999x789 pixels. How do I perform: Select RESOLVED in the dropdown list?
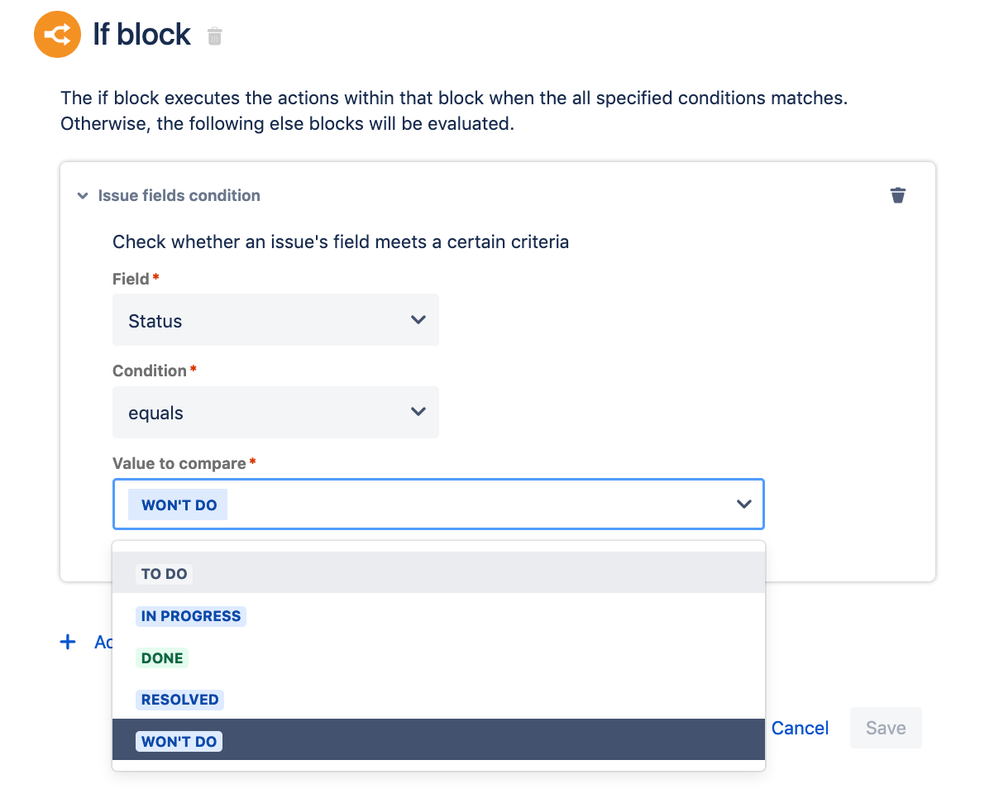coord(180,699)
